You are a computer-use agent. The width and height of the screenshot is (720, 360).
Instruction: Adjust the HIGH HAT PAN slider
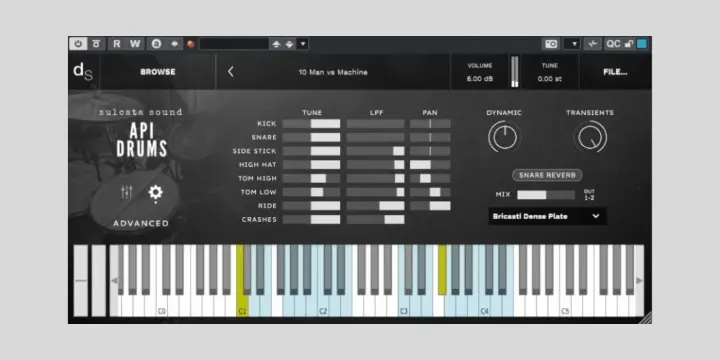click(x=430, y=164)
